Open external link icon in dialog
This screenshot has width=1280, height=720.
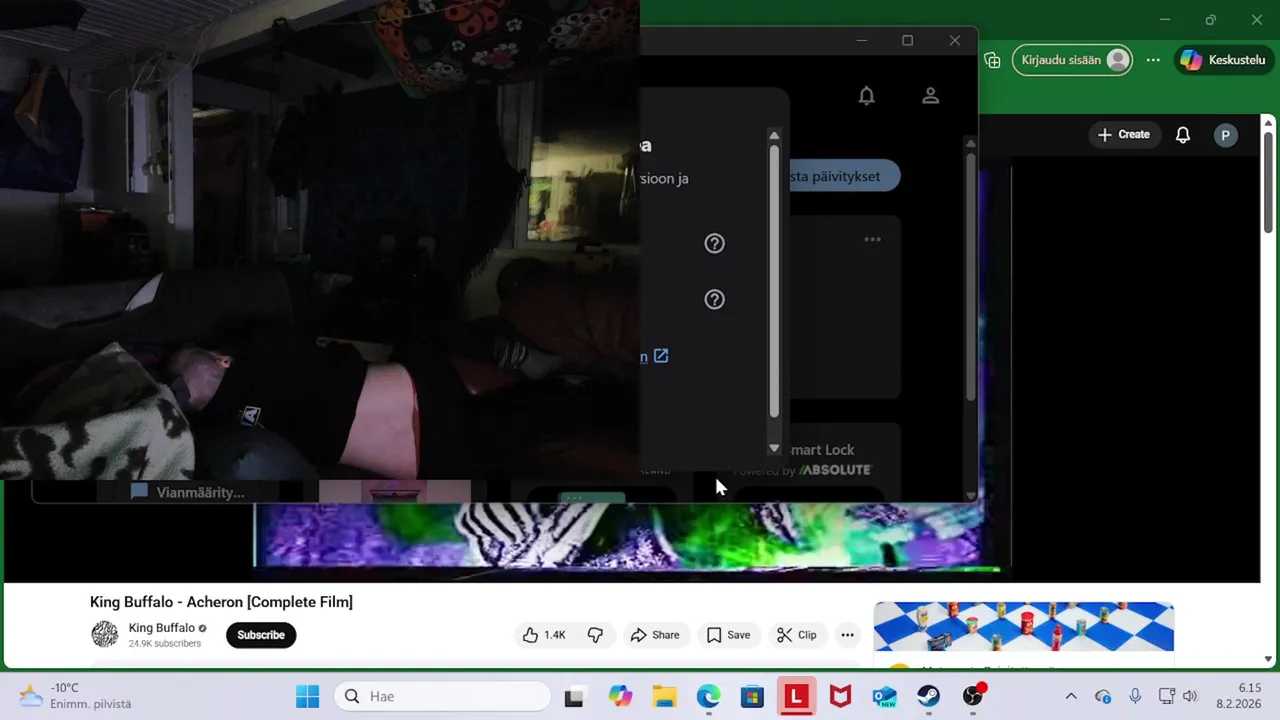point(661,356)
